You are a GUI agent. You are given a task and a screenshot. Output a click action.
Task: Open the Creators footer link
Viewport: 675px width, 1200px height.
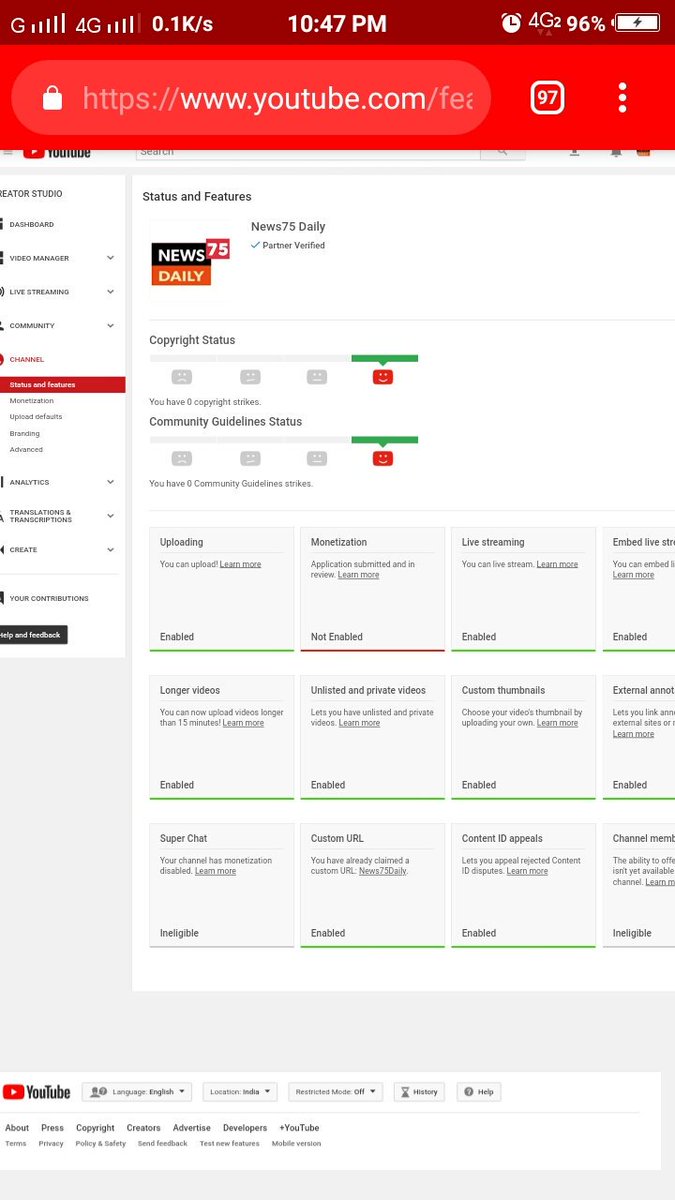144,1128
